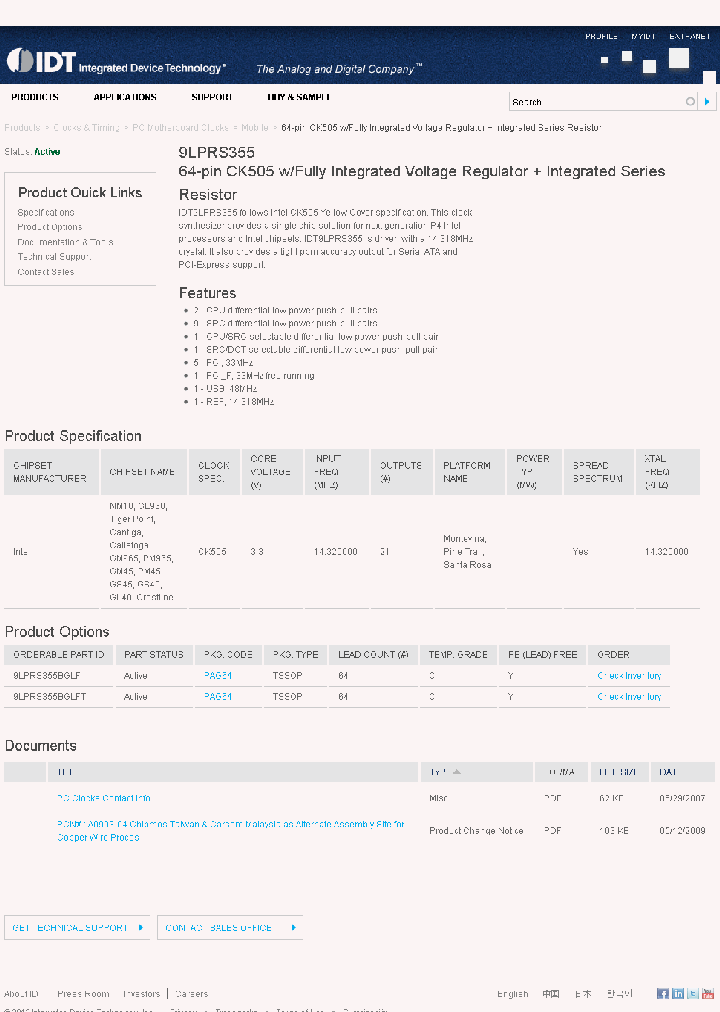Screen dimensions: 720x1012
Task: Click the search submit arrow button
Action: click(707, 101)
